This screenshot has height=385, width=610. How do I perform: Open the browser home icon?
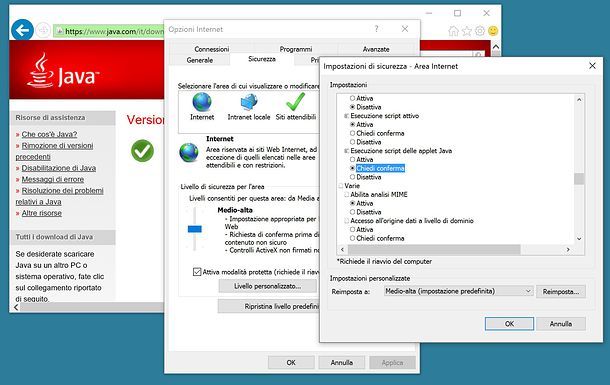tap(453, 31)
